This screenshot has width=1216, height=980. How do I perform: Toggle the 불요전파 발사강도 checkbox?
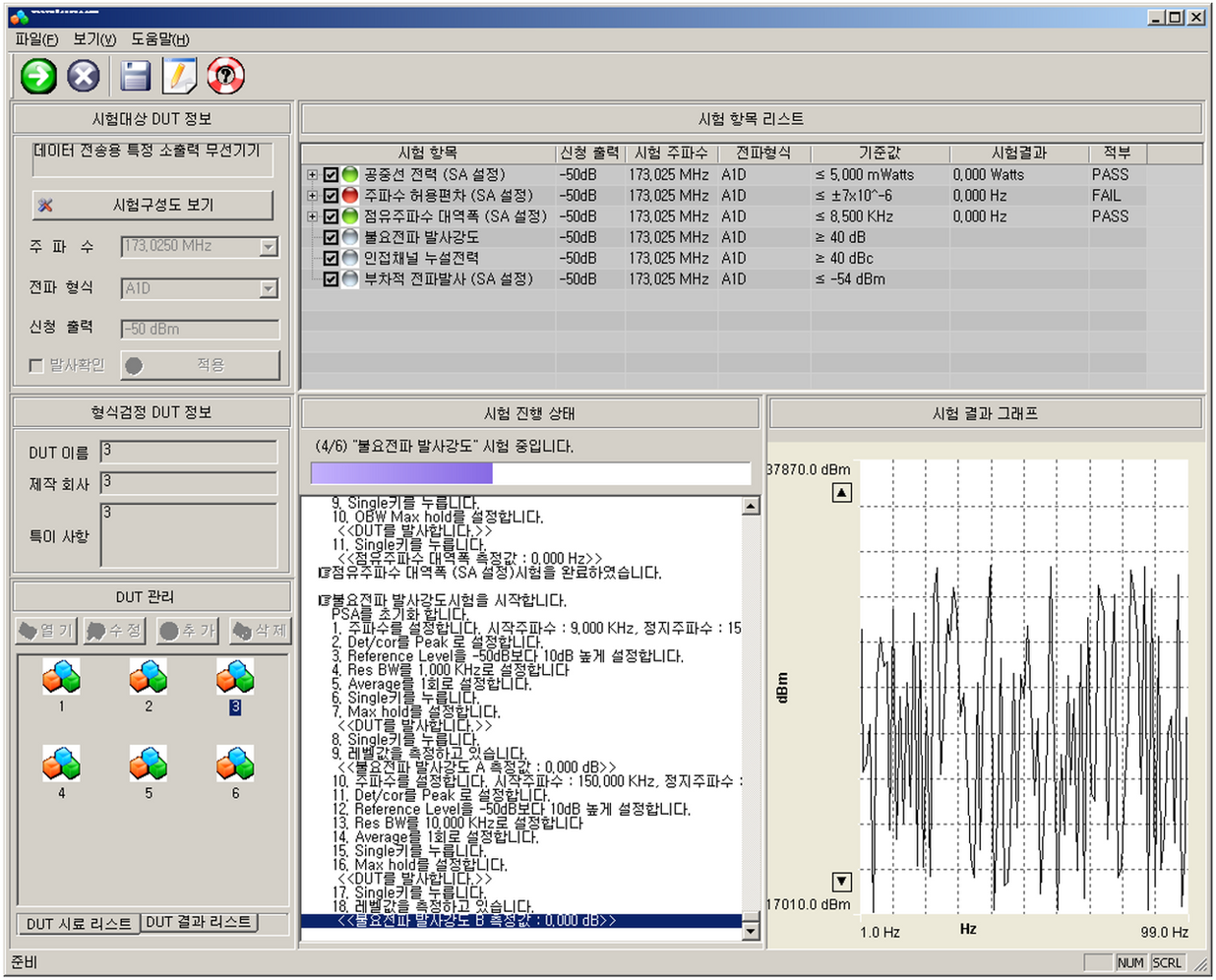331,237
